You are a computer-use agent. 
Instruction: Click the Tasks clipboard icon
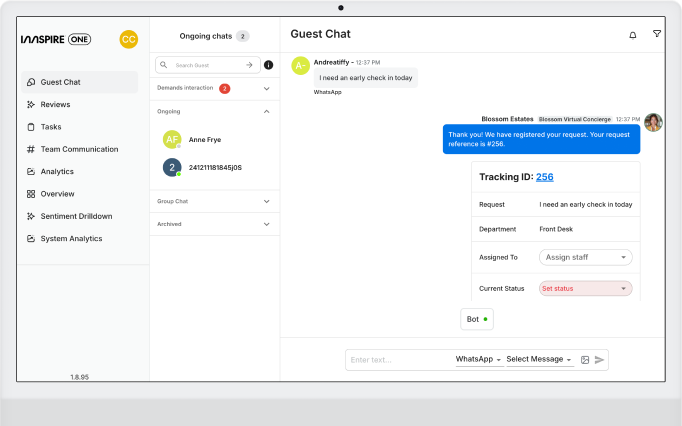click(x=31, y=127)
